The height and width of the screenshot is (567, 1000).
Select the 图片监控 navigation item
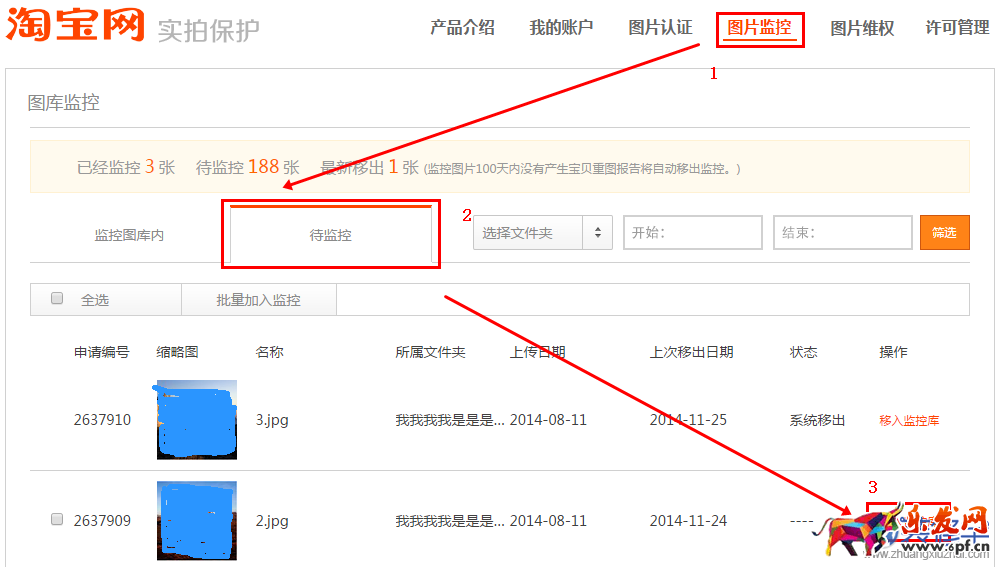(x=760, y=28)
